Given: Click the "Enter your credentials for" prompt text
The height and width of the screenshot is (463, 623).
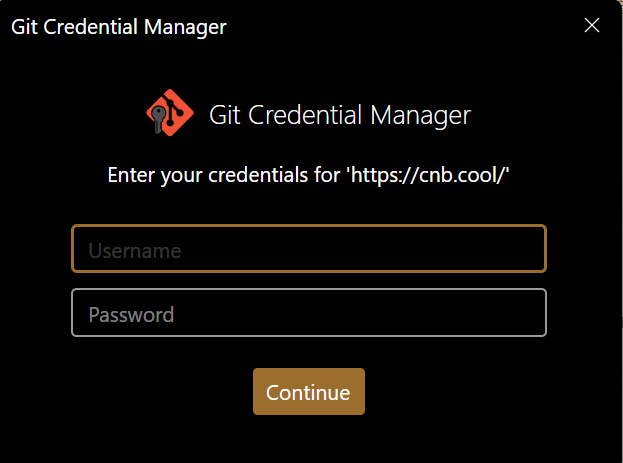Looking at the screenshot, I should 224,176.
